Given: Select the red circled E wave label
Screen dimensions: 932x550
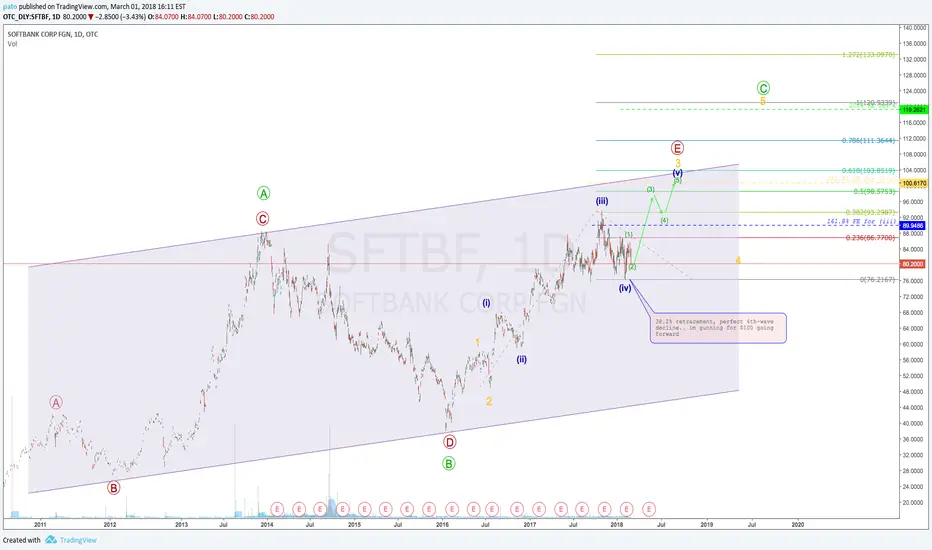Looking at the screenshot, I should point(677,147).
